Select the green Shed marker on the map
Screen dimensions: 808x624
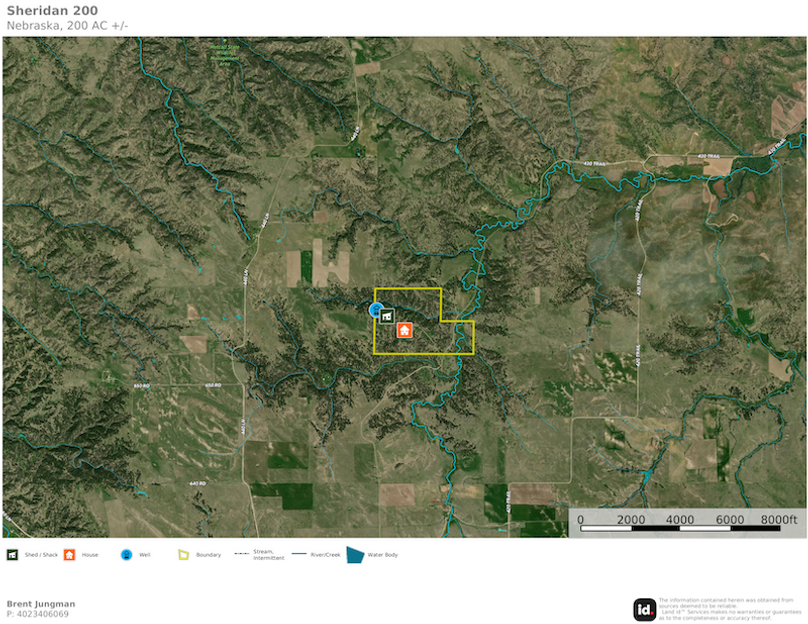(387, 316)
